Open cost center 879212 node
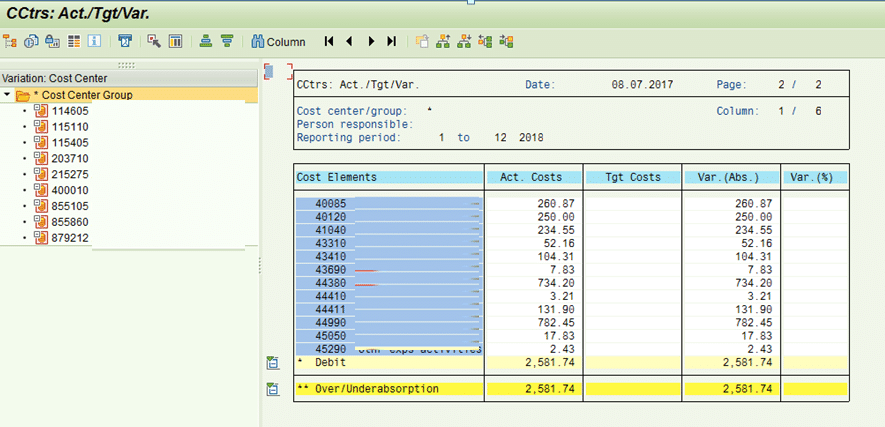 point(70,238)
